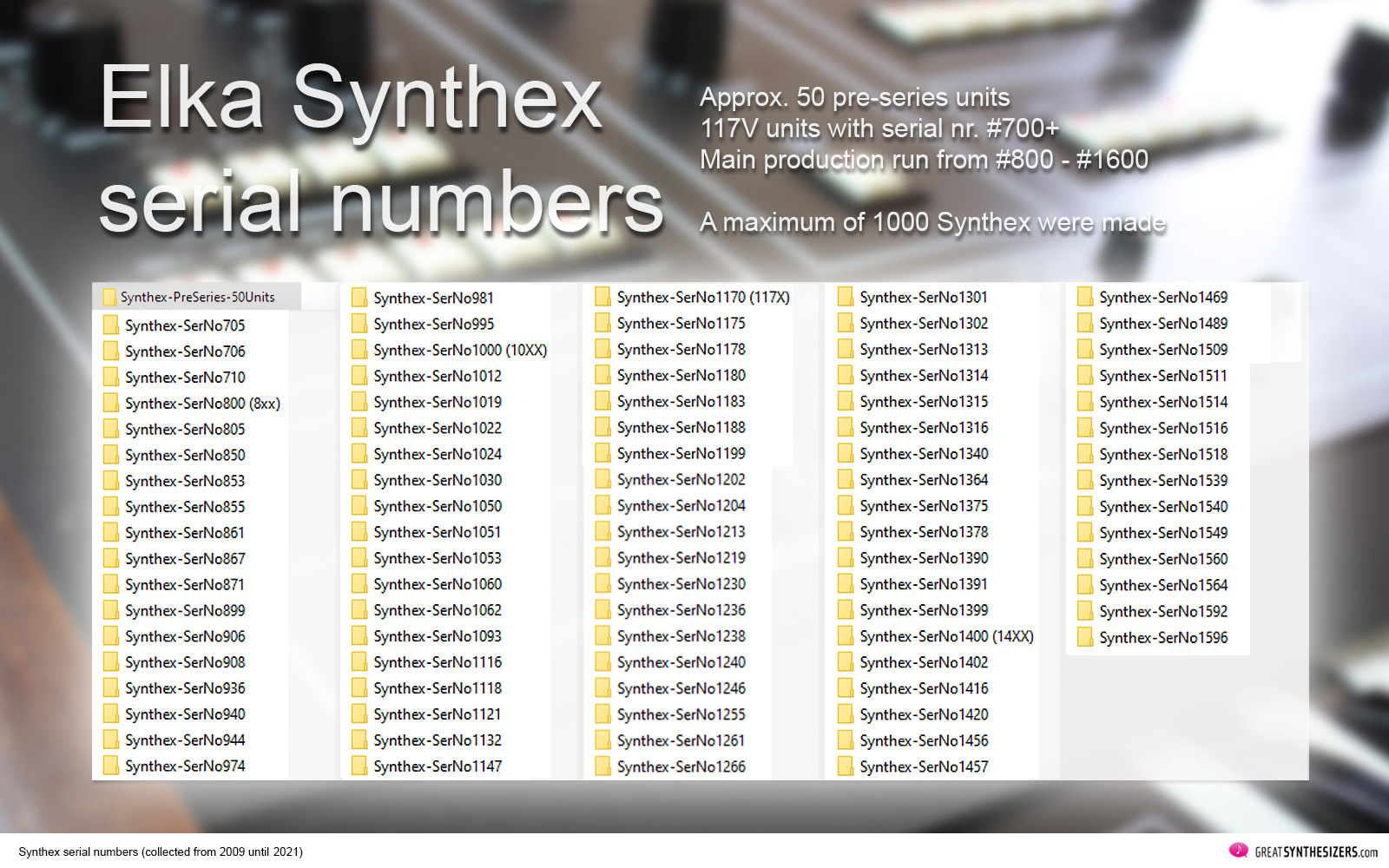Click folder icon beside Synthex-SerNo1230
This screenshot has height=868, width=1389.
click(602, 584)
